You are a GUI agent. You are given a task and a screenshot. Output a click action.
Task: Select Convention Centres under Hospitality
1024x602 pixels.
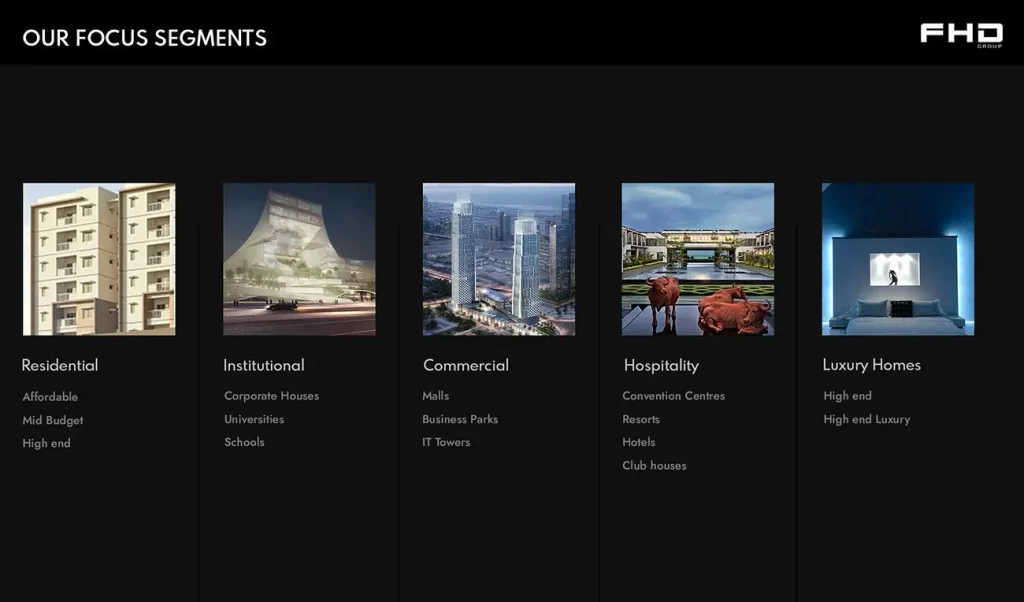[x=673, y=396]
